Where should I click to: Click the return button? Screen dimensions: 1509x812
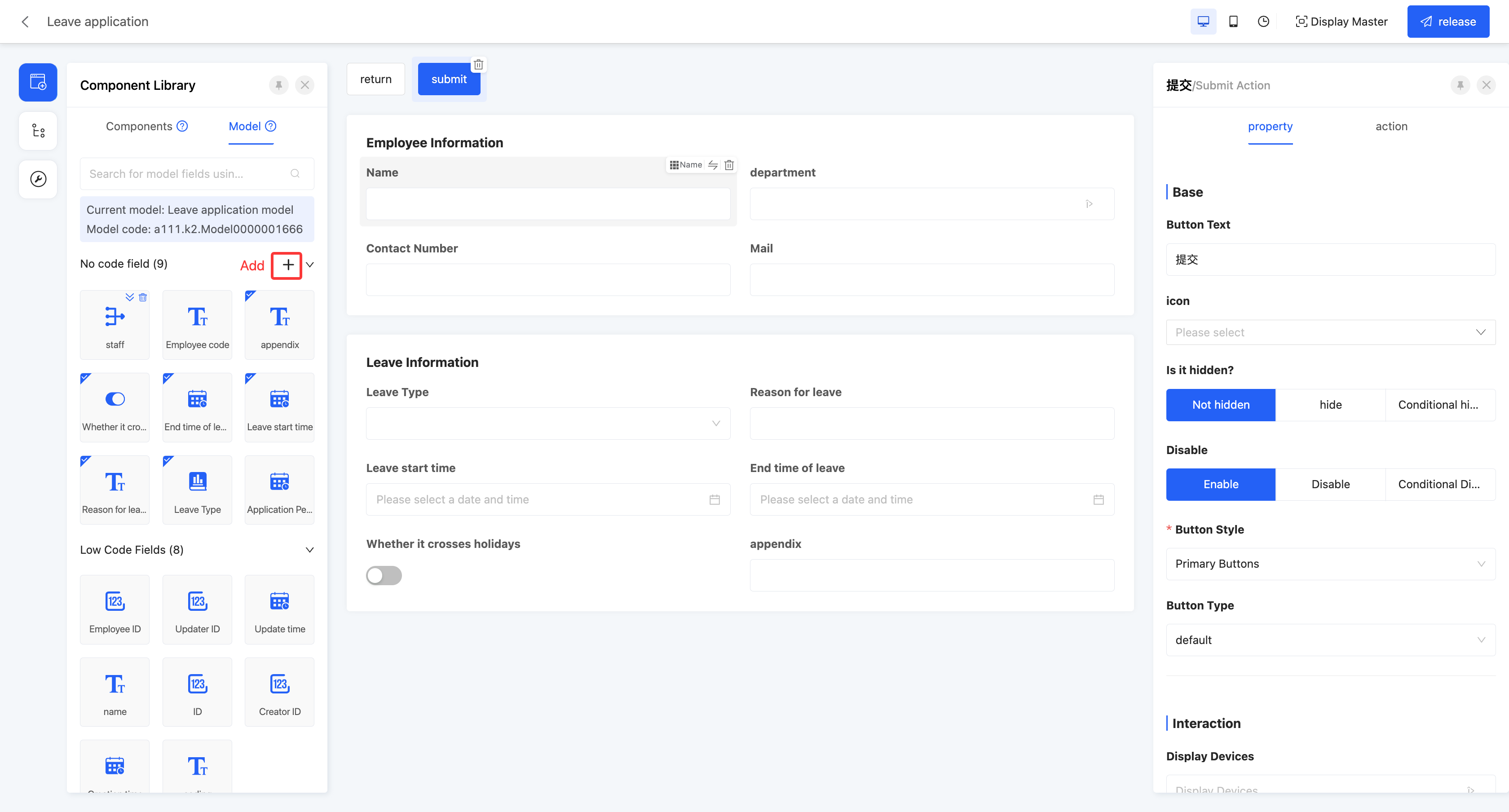pos(375,79)
